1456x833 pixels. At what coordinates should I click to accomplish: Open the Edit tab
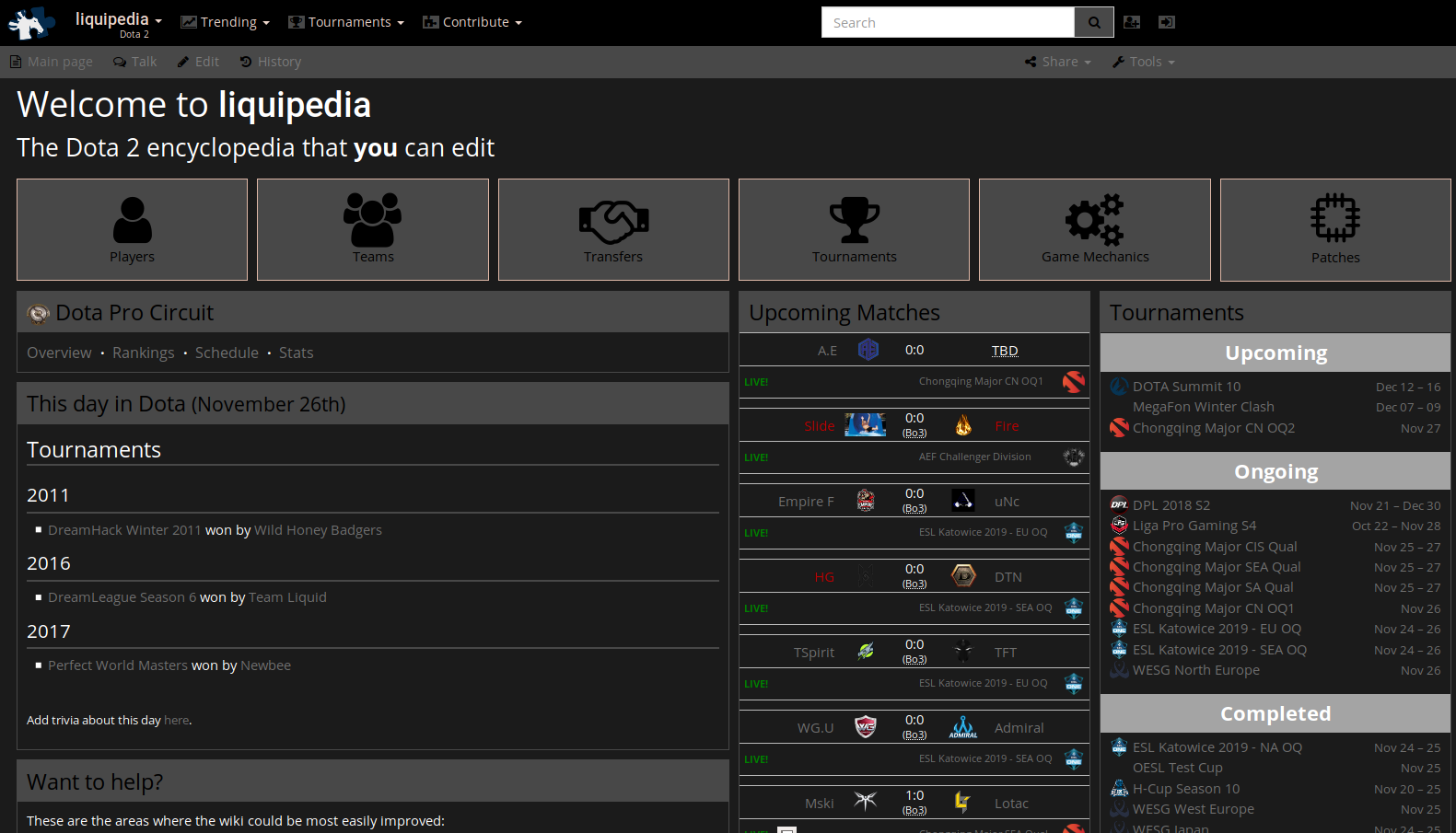point(198,62)
